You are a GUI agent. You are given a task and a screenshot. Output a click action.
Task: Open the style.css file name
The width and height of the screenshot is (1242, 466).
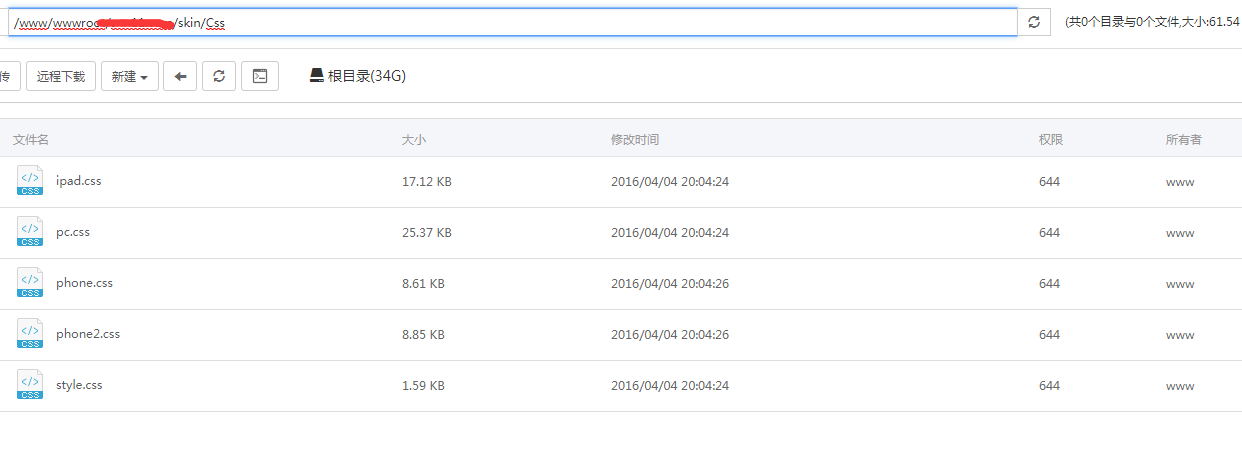pos(79,385)
